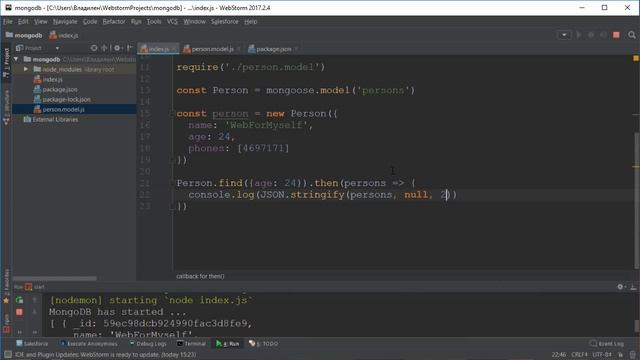The width and height of the screenshot is (640, 360).
Task: Click the Run play icon in toolbar
Action: point(579,35)
